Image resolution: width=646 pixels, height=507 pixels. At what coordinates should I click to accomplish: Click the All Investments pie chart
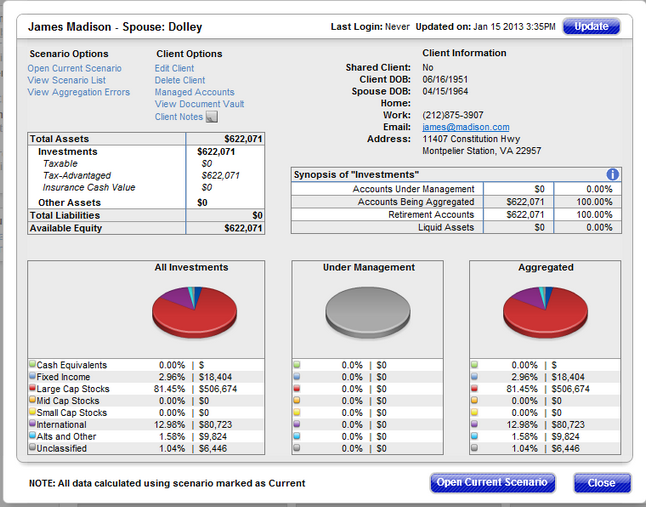[194, 312]
